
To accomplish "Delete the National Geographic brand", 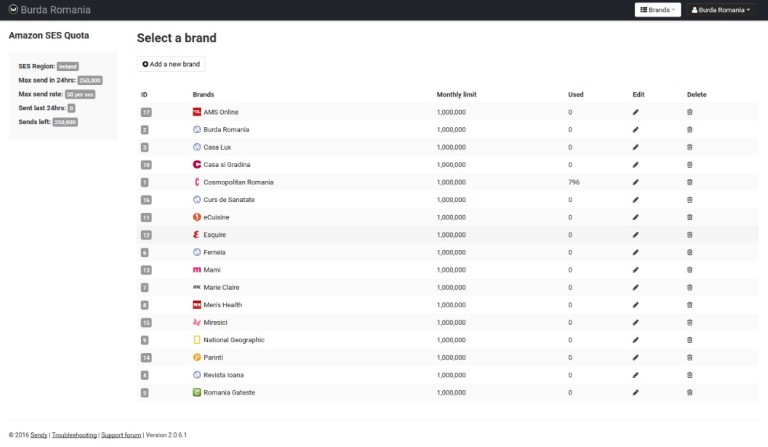I will 689,340.
